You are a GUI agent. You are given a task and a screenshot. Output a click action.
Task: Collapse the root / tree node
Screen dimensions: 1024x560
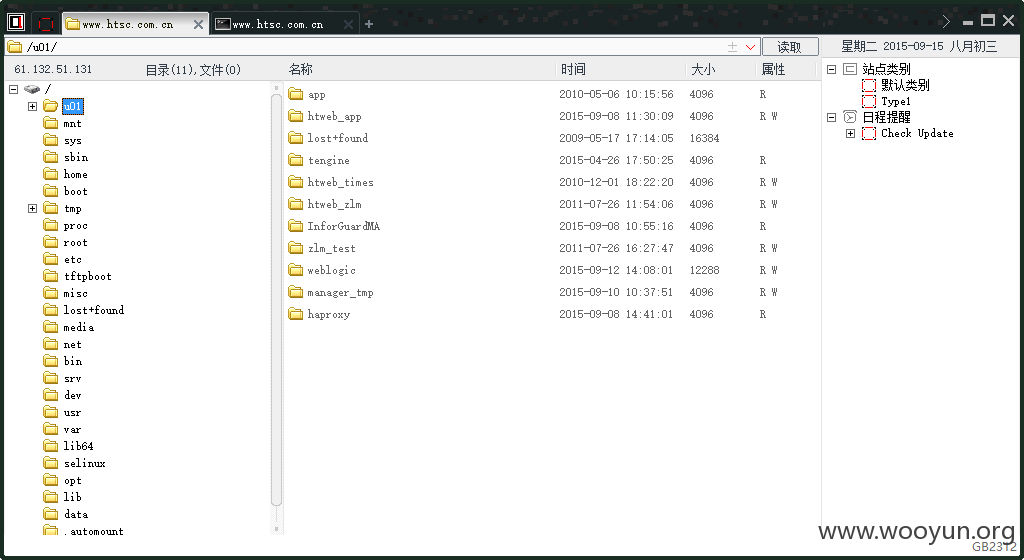tap(14, 89)
